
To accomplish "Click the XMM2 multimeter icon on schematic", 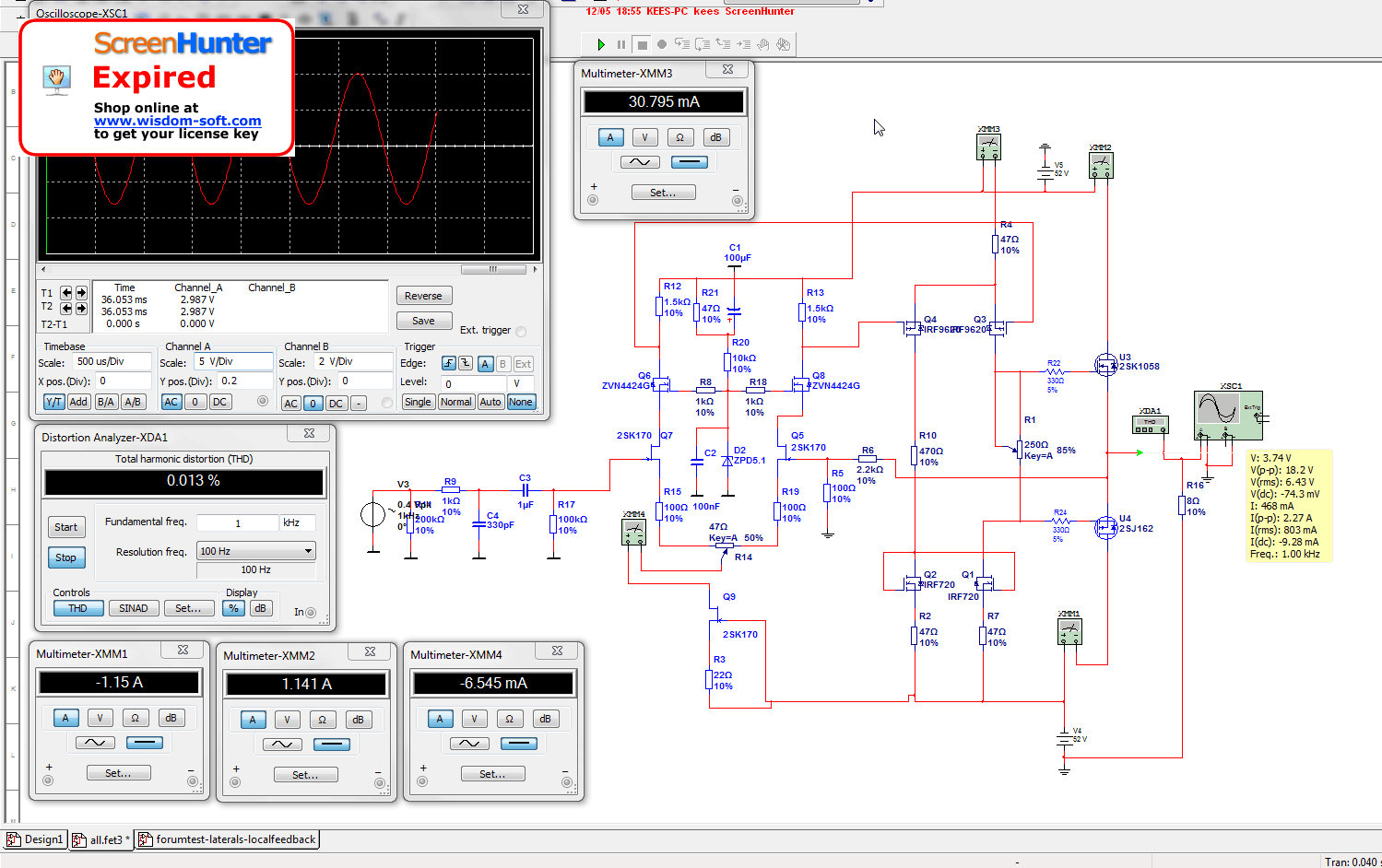I will [x=1101, y=165].
